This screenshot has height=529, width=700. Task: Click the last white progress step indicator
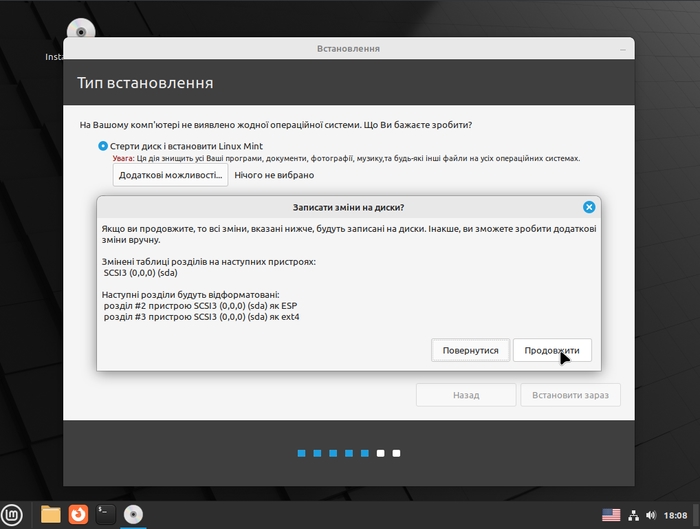coord(396,454)
